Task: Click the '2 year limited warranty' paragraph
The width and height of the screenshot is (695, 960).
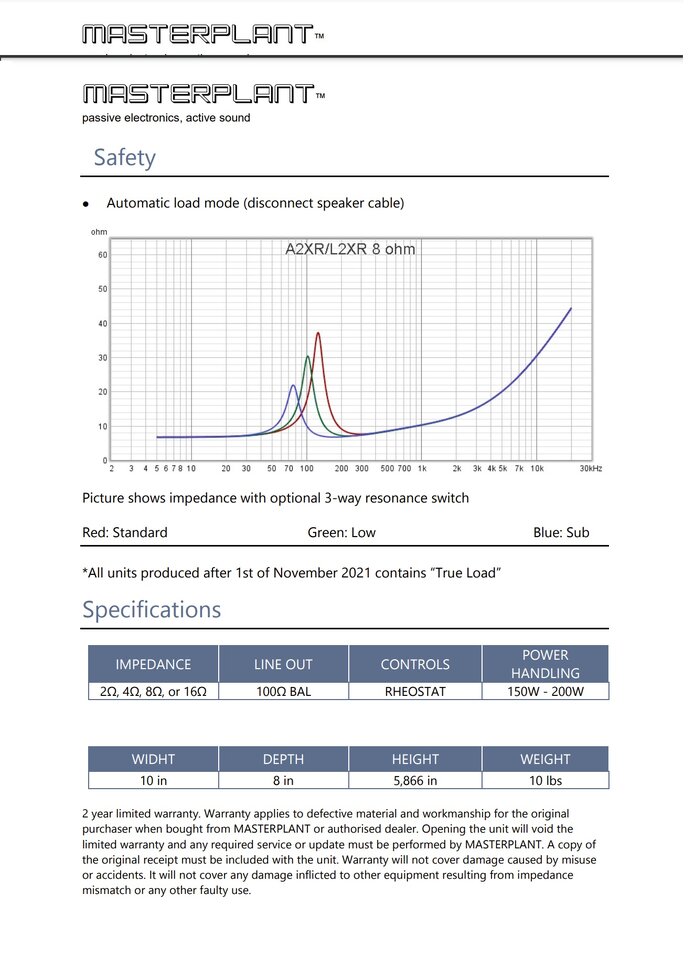Action: point(339,852)
